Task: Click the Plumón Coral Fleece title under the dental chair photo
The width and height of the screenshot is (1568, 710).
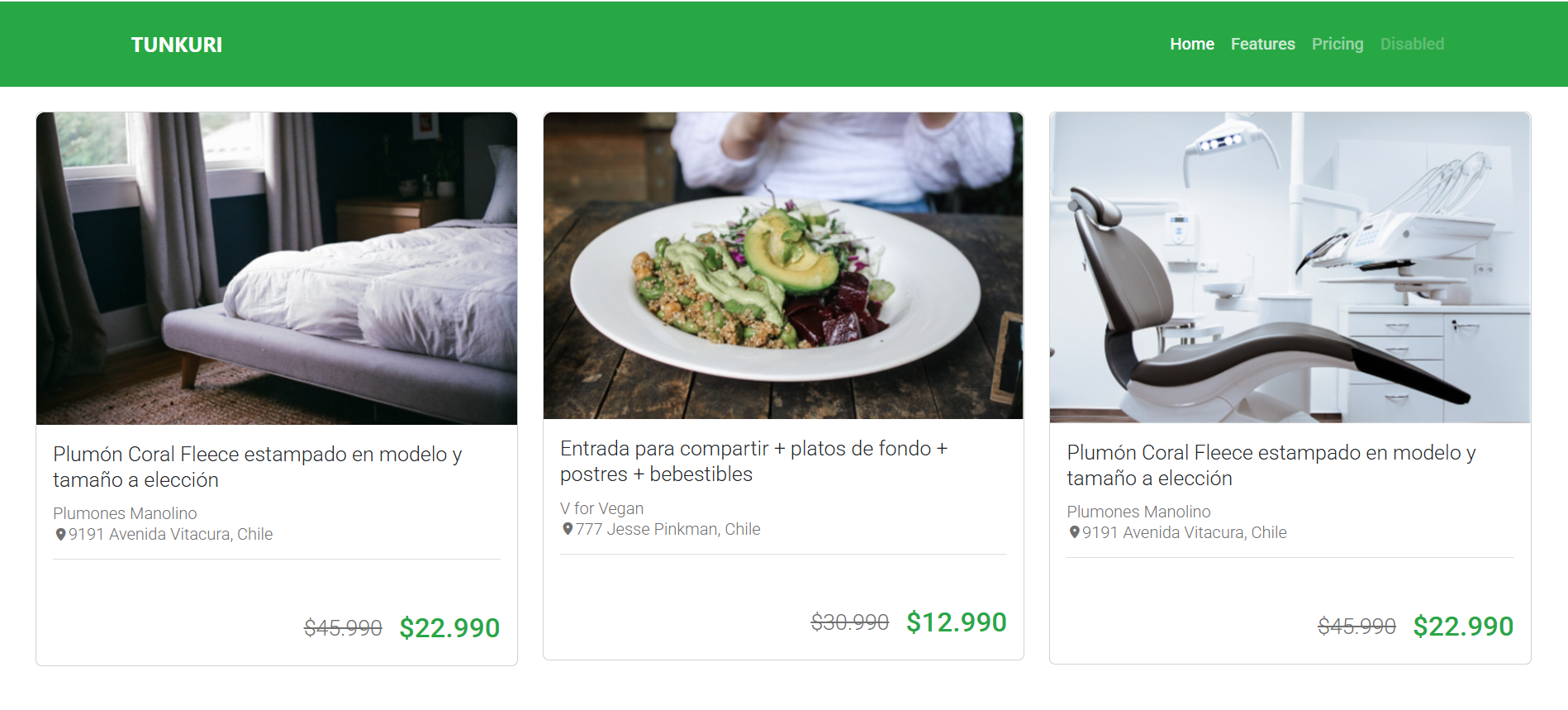Action: [x=1271, y=465]
